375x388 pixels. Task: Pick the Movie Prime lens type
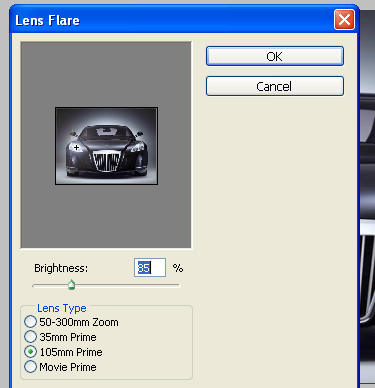pyautogui.click(x=30, y=367)
